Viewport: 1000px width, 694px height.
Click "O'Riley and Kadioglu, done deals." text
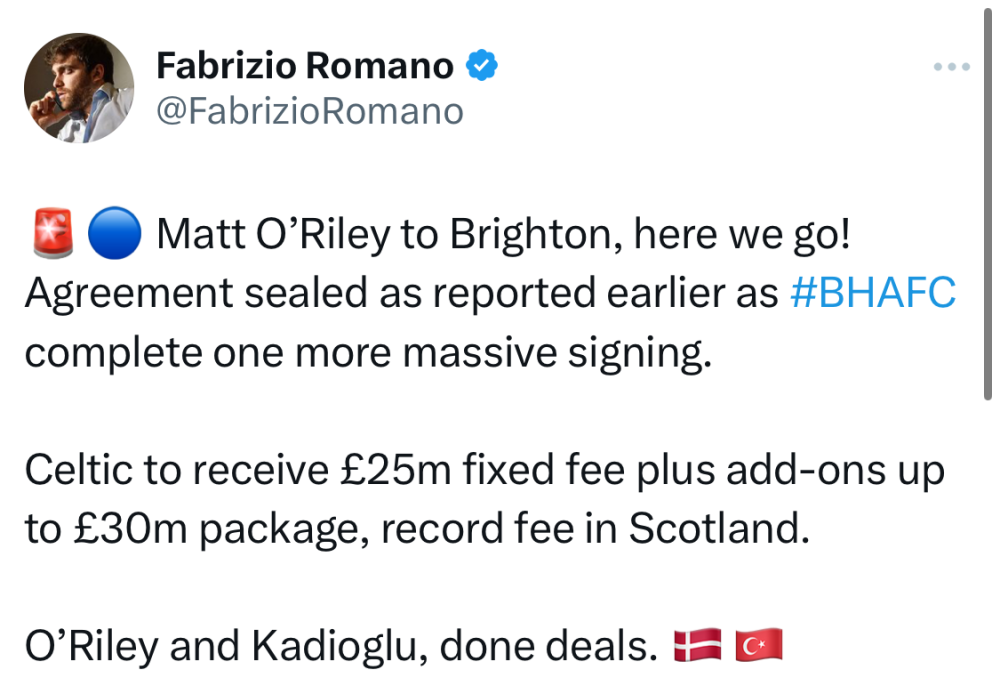pos(336,647)
